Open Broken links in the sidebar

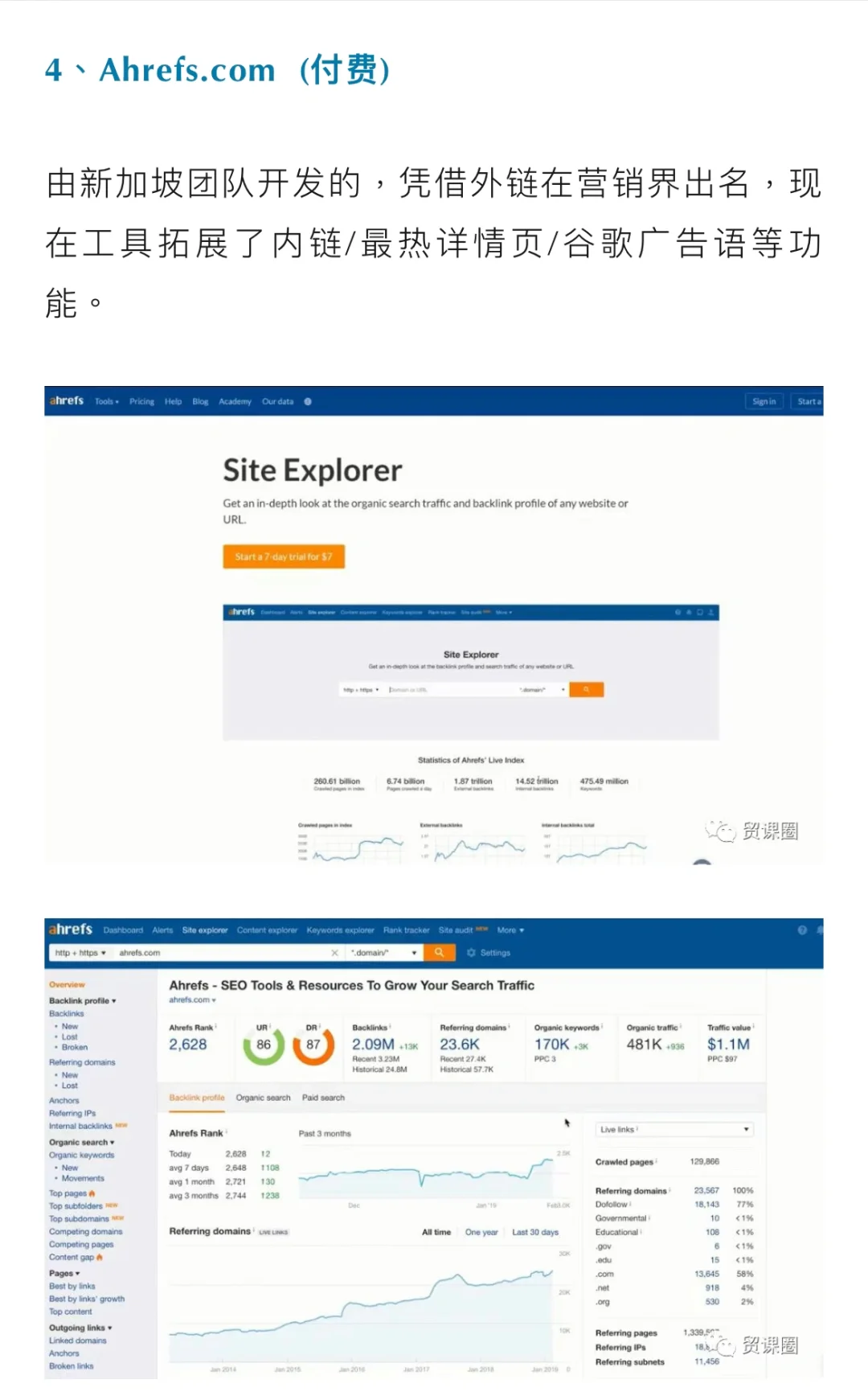tap(72, 1367)
